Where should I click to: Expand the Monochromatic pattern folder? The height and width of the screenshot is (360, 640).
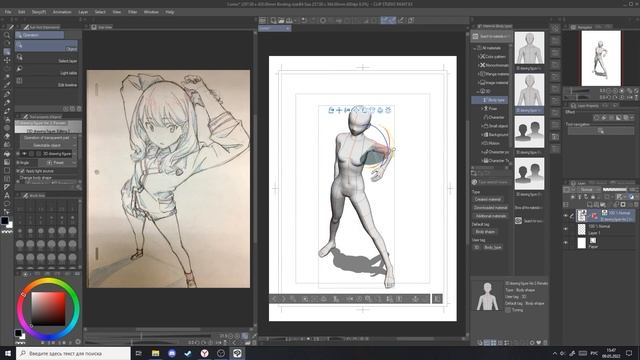pos(478,65)
